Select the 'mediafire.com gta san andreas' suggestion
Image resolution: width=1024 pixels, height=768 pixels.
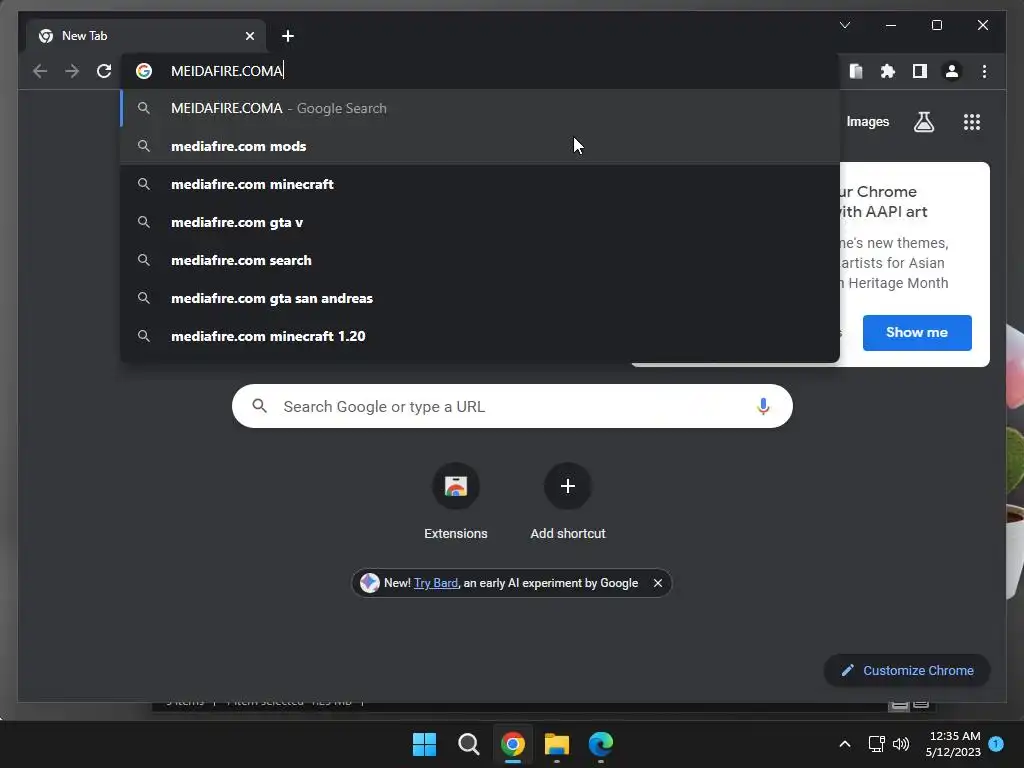point(480,298)
